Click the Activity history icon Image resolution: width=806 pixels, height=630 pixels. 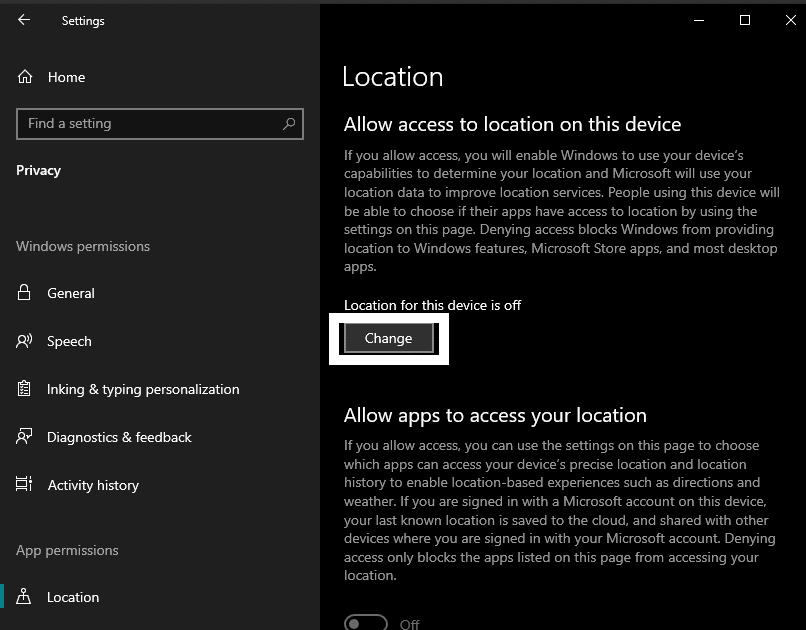click(25, 485)
